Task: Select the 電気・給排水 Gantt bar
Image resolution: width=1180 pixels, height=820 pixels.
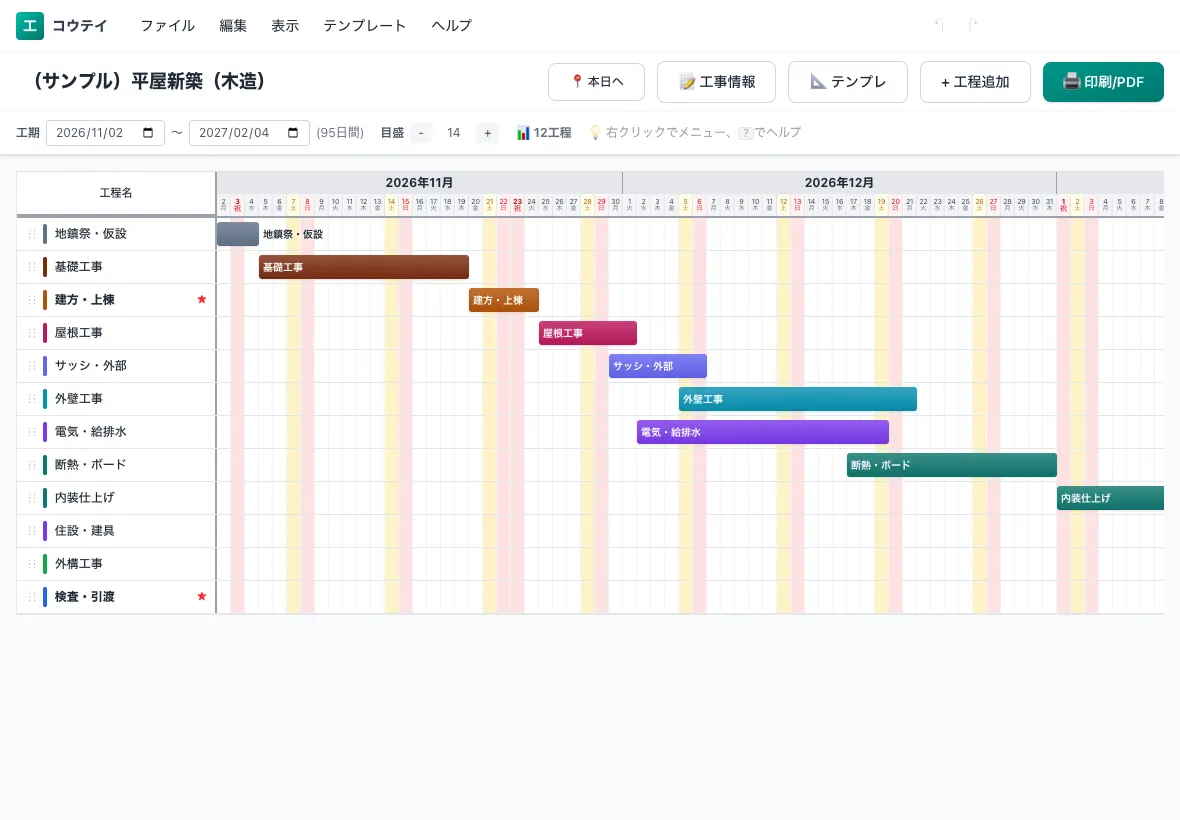Action: 762,433
